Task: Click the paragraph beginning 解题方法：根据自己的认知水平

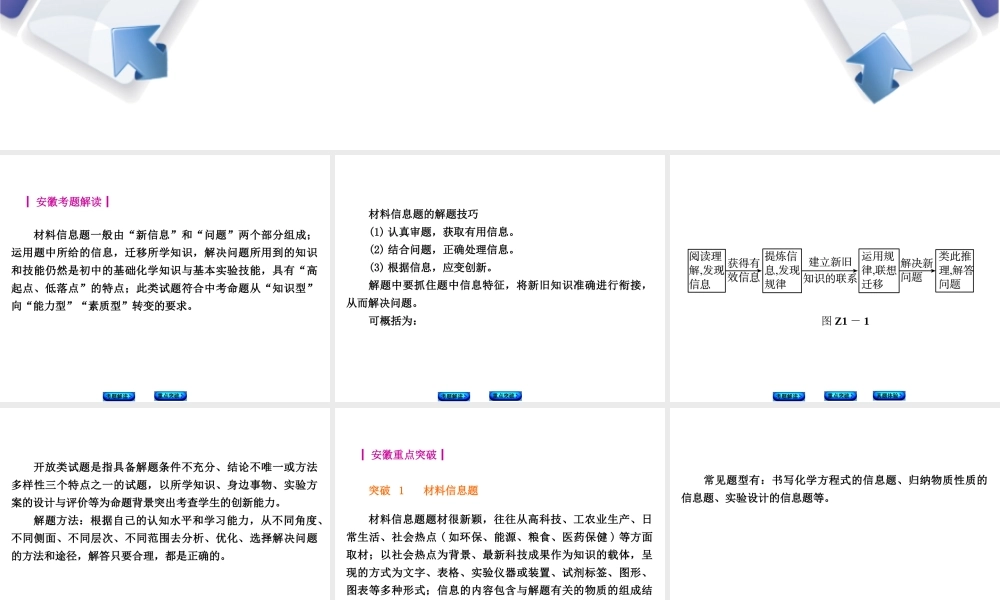Action: (167, 538)
